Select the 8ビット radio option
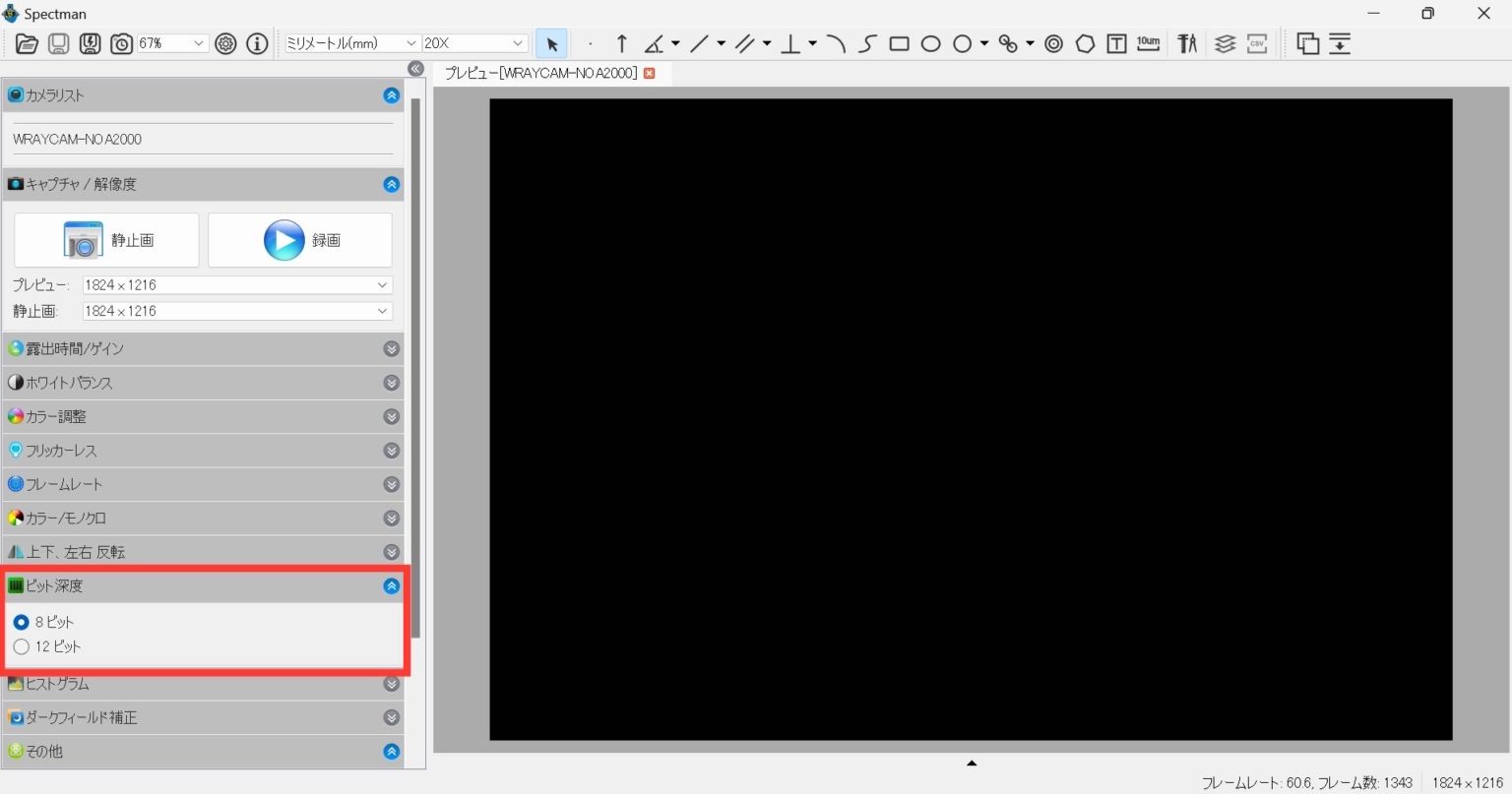The height and width of the screenshot is (794, 1512). (22, 622)
